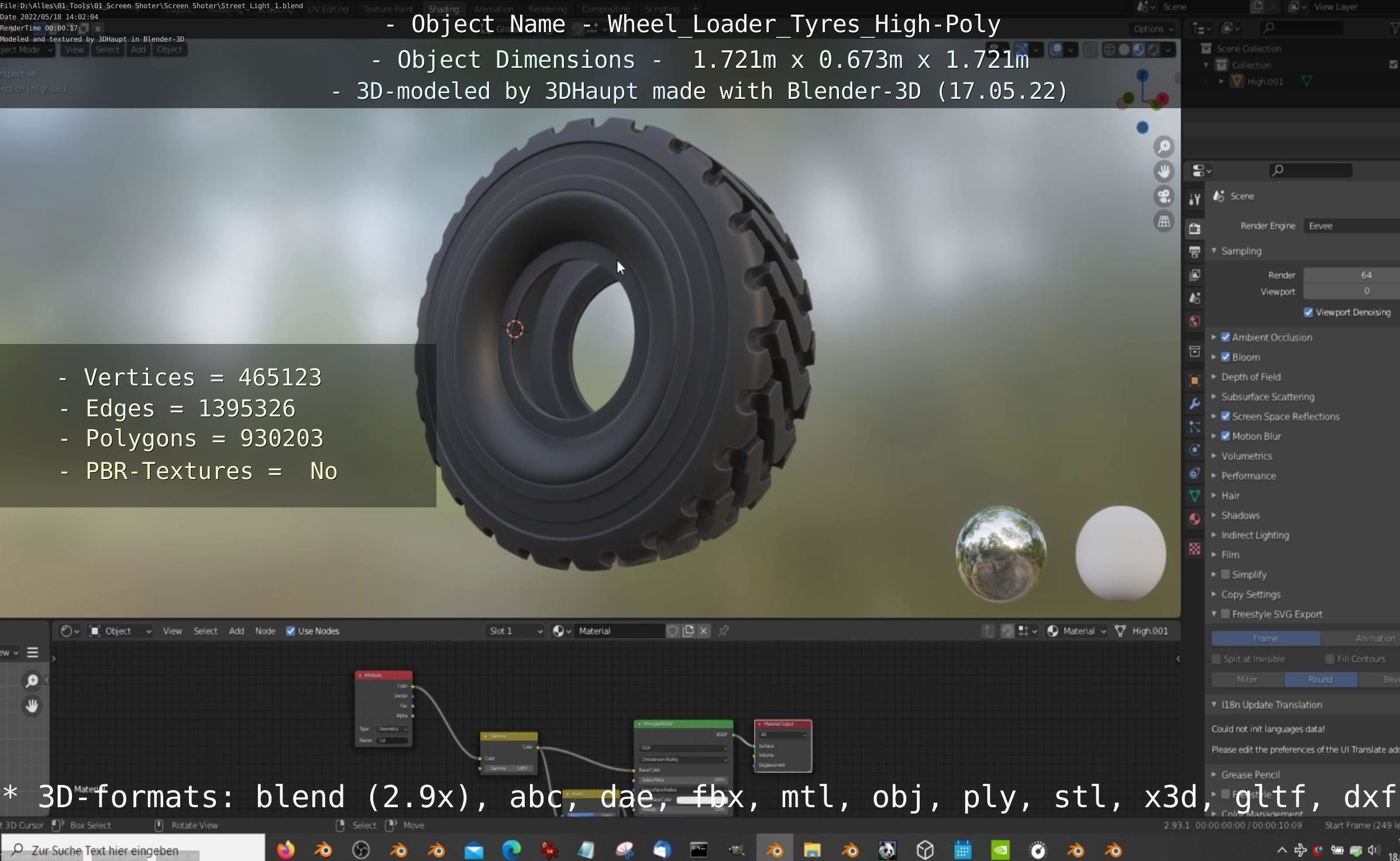Click fake user shield icon beside Material

672,631
